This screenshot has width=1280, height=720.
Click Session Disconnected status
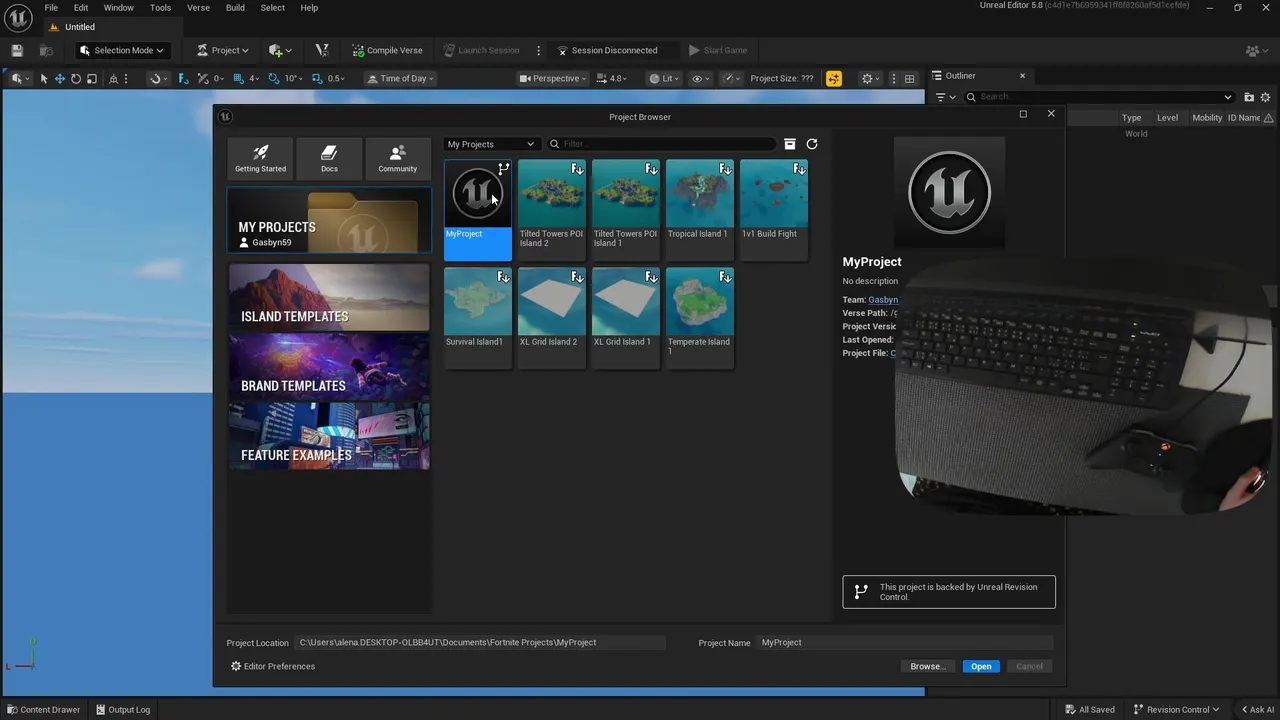tap(607, 50)
